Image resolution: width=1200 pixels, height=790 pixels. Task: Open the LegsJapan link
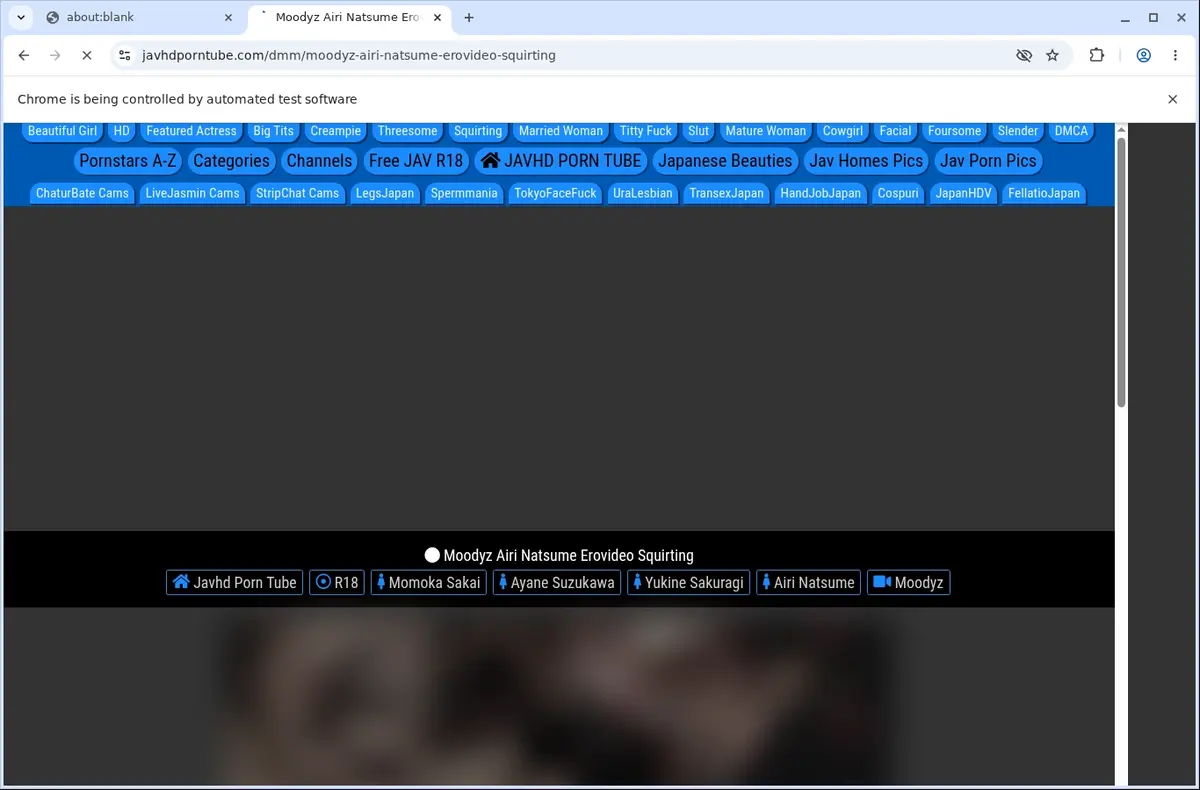(385, 193)
